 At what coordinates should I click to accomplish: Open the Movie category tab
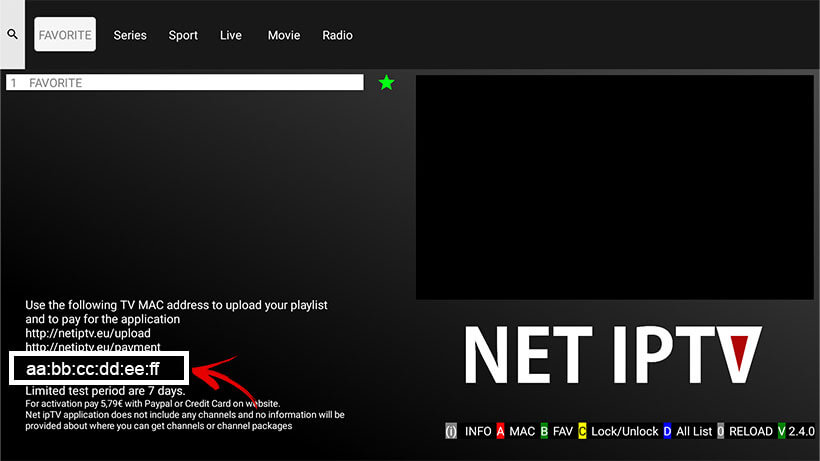284,35
